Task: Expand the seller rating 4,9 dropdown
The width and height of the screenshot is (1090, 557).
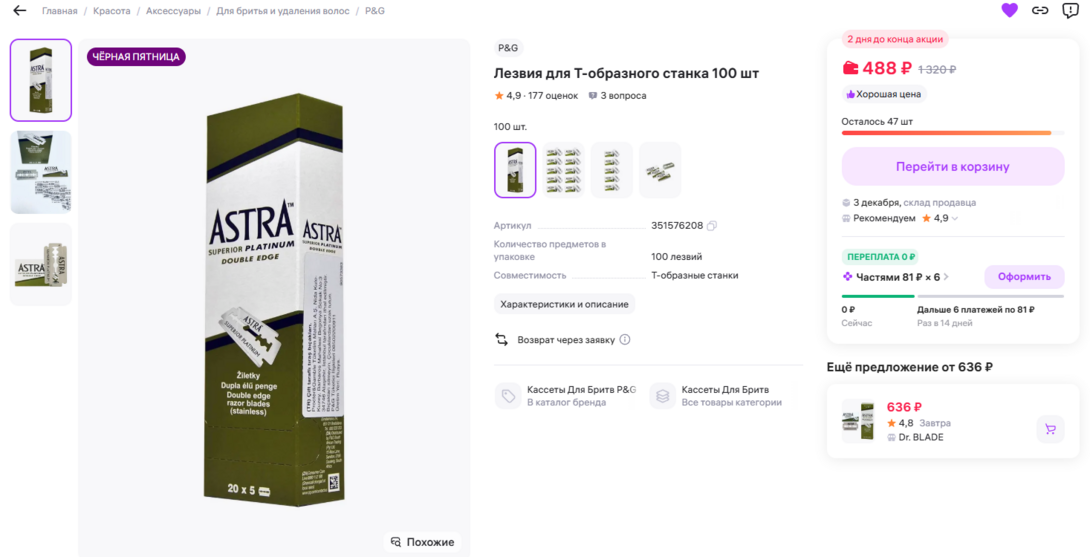Action: pos(954,218)
